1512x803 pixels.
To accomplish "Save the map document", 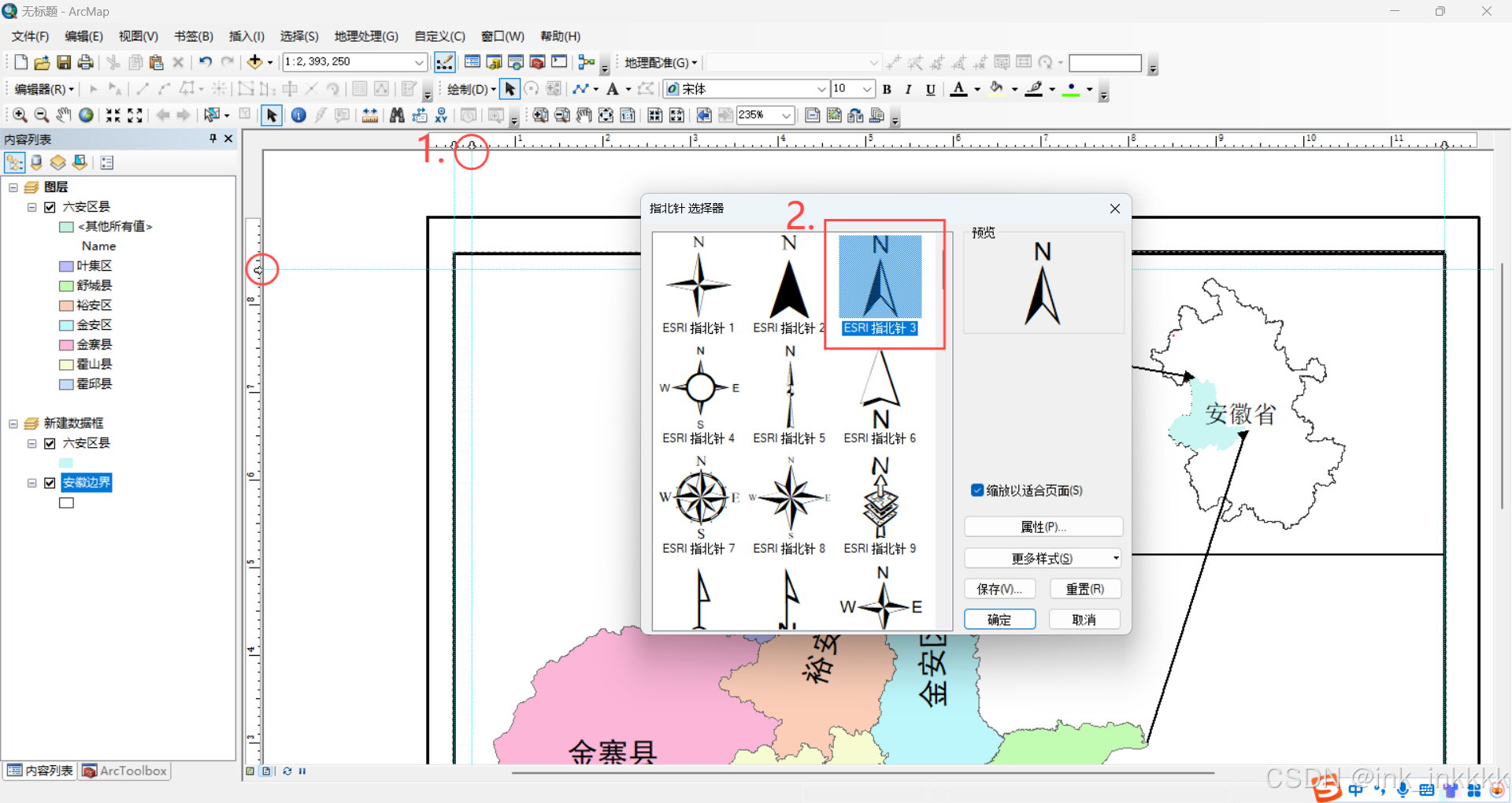I will 64,62.
